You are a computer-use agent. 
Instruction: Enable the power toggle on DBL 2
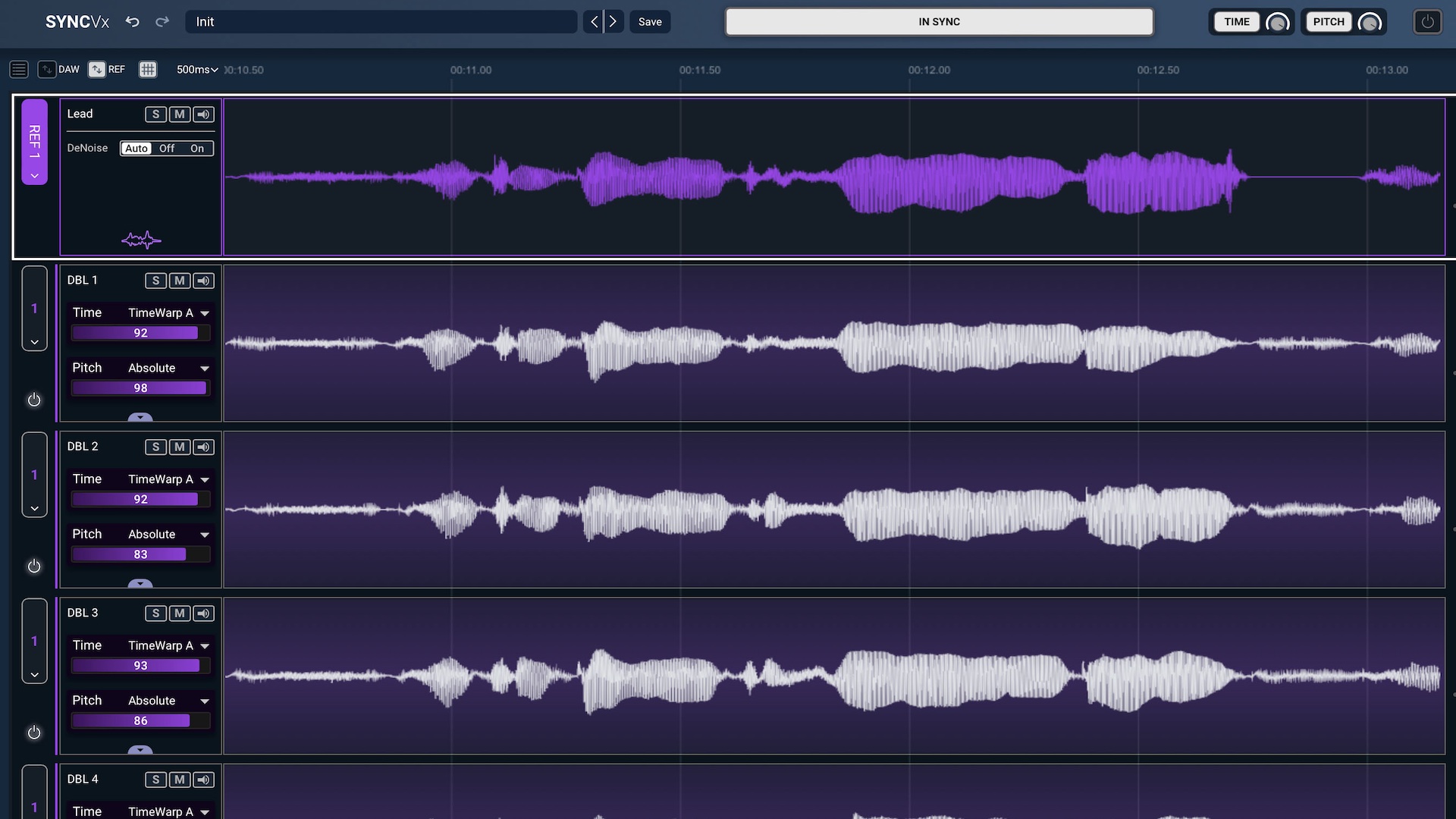34,566
